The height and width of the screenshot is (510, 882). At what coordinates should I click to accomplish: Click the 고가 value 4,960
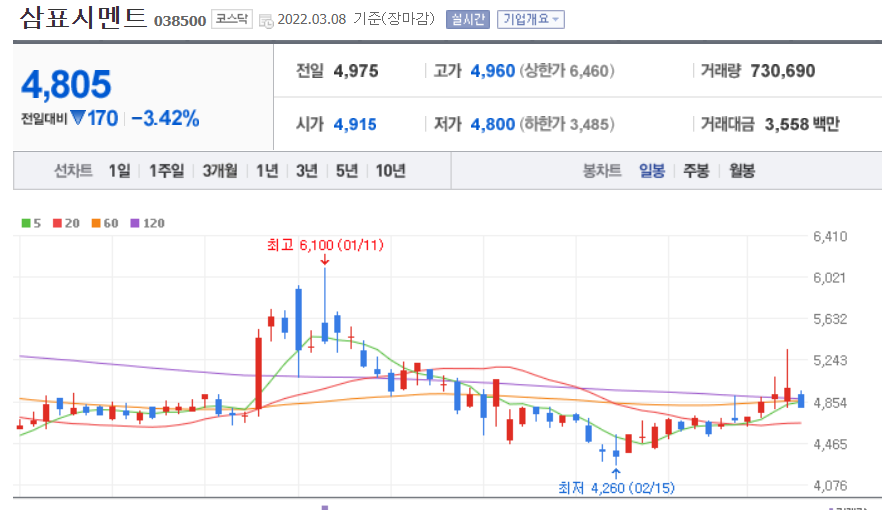click(x=493, y=71)
